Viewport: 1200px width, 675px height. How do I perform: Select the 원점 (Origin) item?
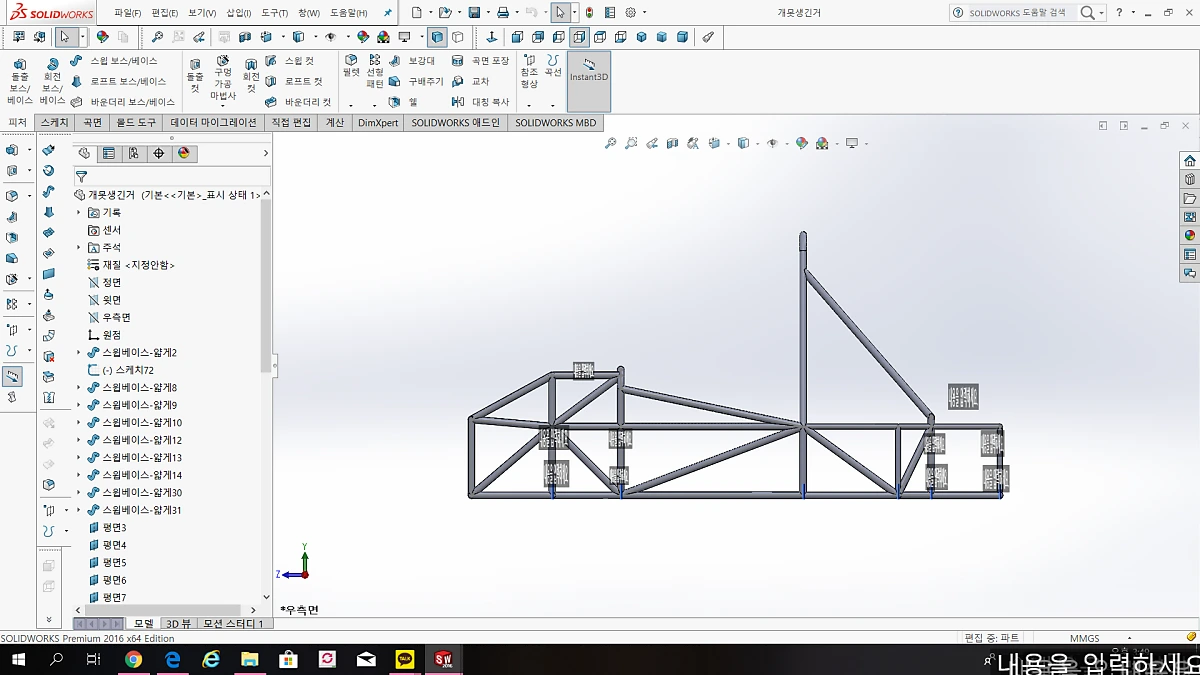[x=104, y=335]
